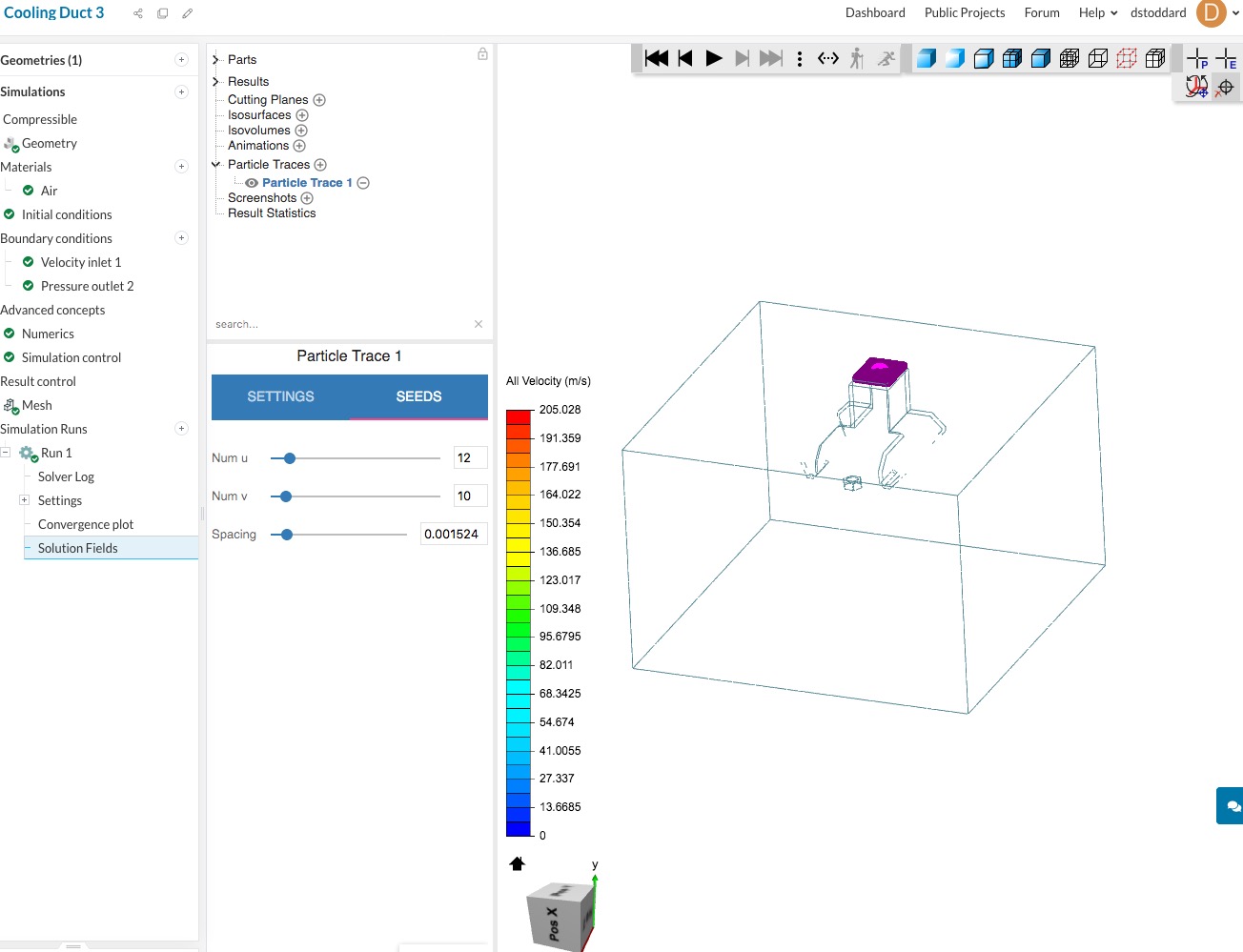Screen dimensions: 1243x952
Task: Toggle the lock icon in the results panel
Action: (481, 55)
